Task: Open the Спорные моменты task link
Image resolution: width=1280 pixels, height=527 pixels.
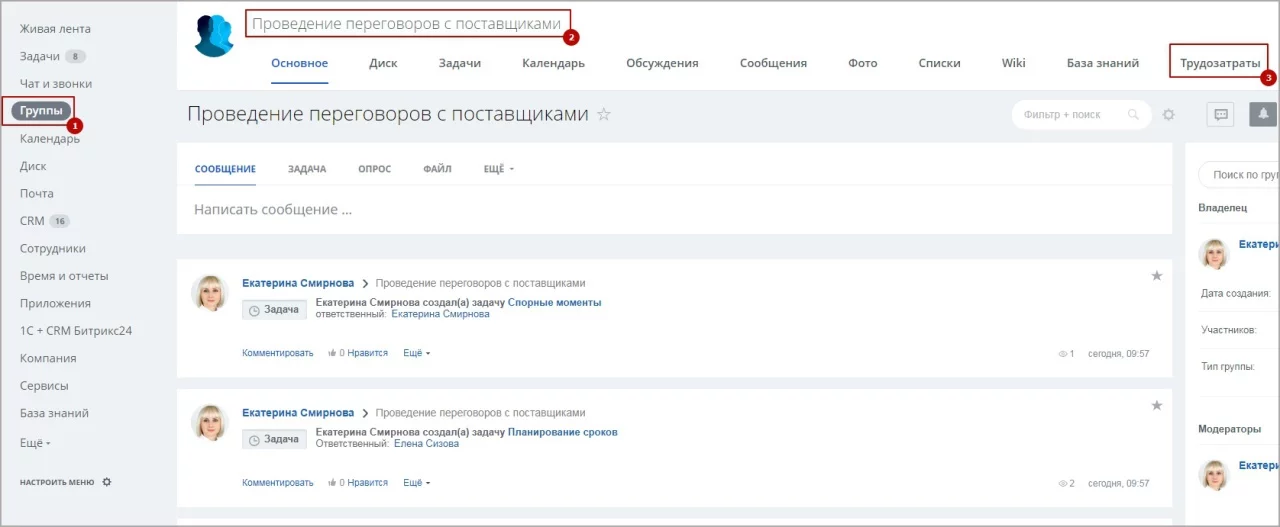Action: 554,302
